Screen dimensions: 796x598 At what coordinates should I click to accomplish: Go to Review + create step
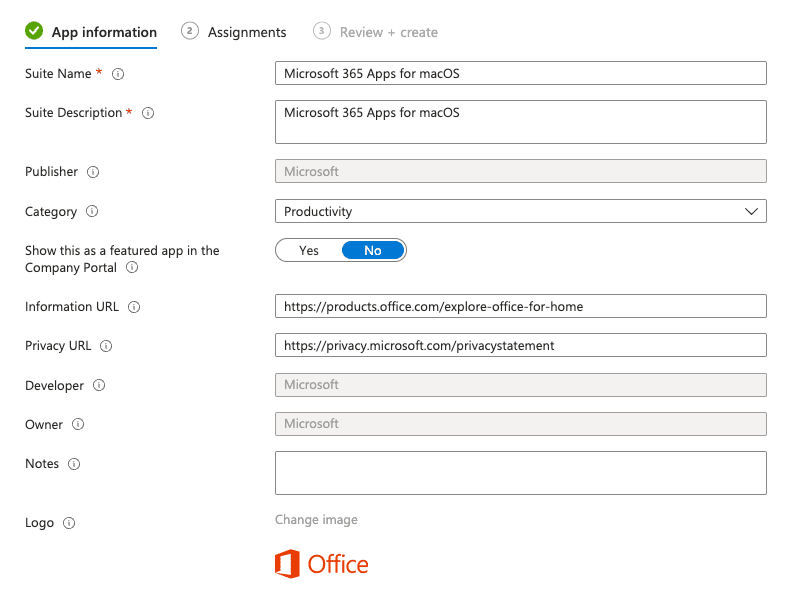(x=388, y=32)
